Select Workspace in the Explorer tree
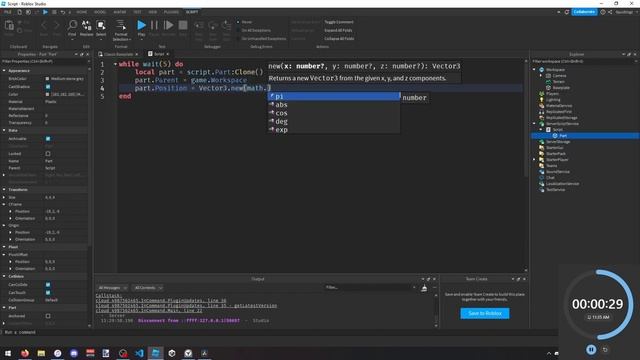The image size is (640, 360). [x=556, y=70]
